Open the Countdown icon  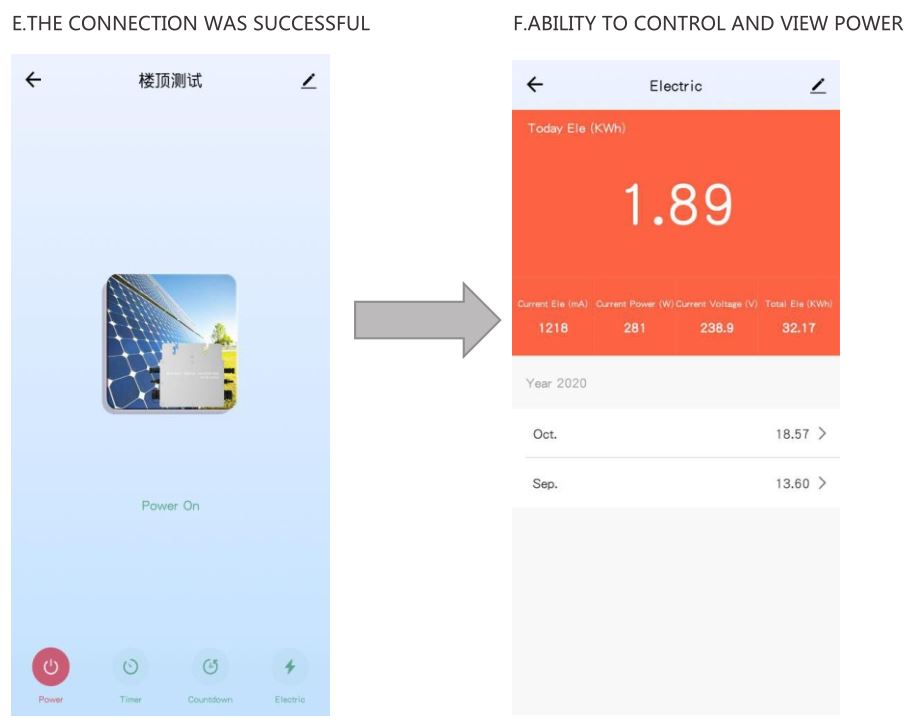click(x=210, y=667)
